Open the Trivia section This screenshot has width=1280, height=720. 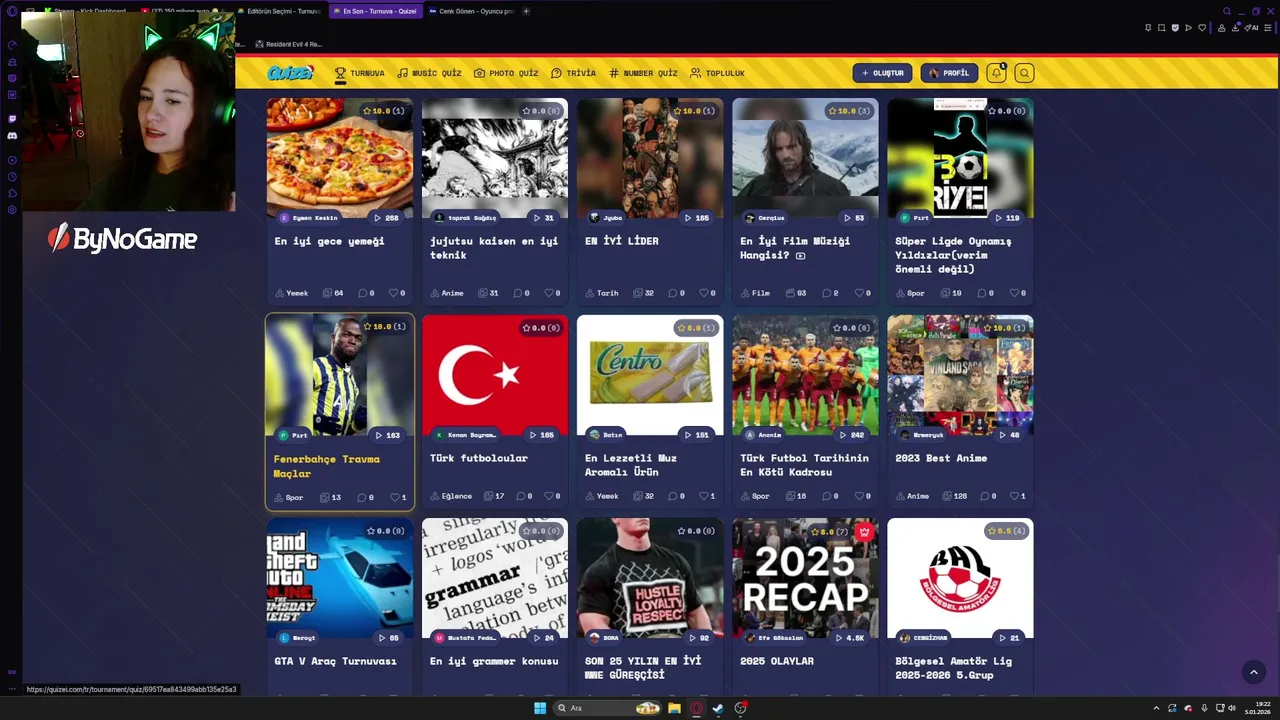573,73
